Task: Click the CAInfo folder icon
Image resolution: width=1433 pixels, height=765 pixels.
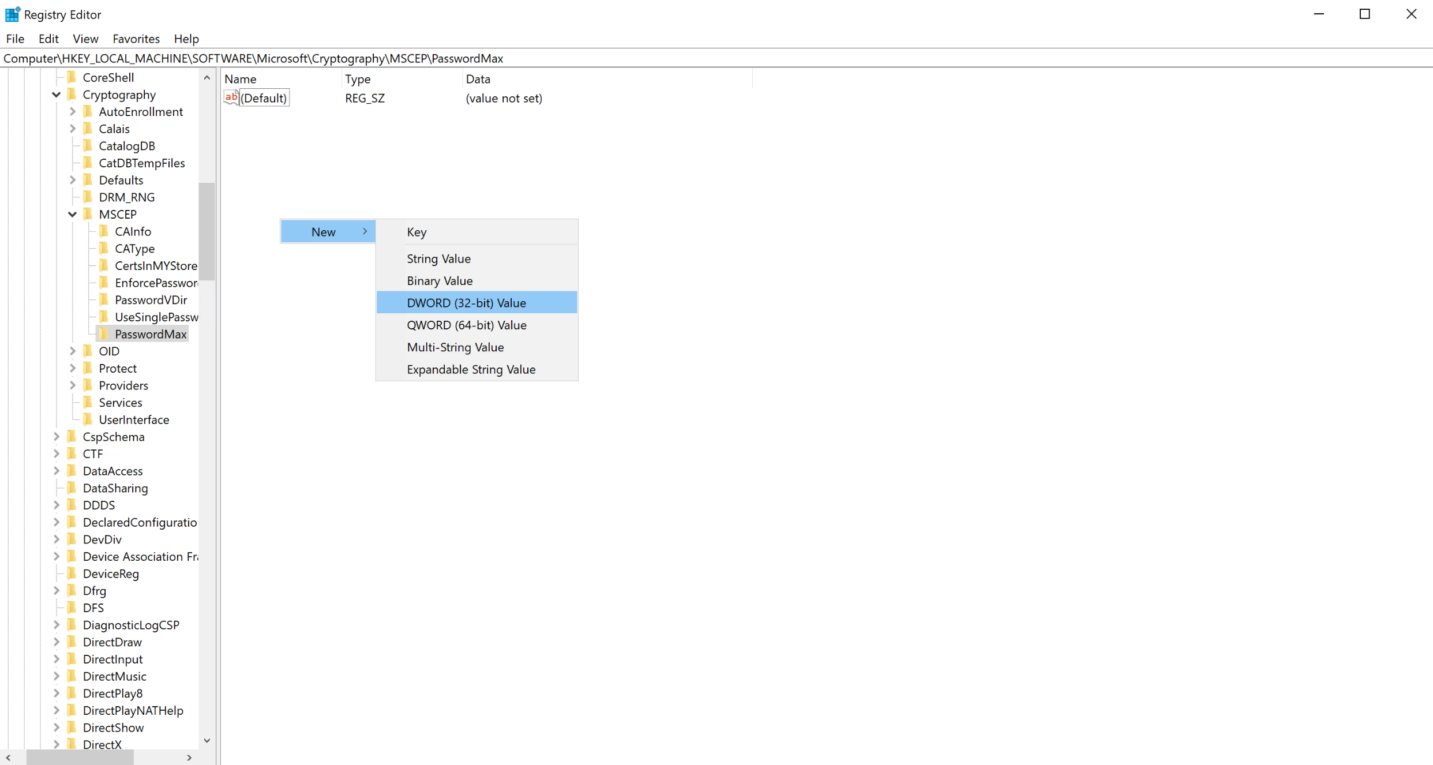Action: pos(104,231)
